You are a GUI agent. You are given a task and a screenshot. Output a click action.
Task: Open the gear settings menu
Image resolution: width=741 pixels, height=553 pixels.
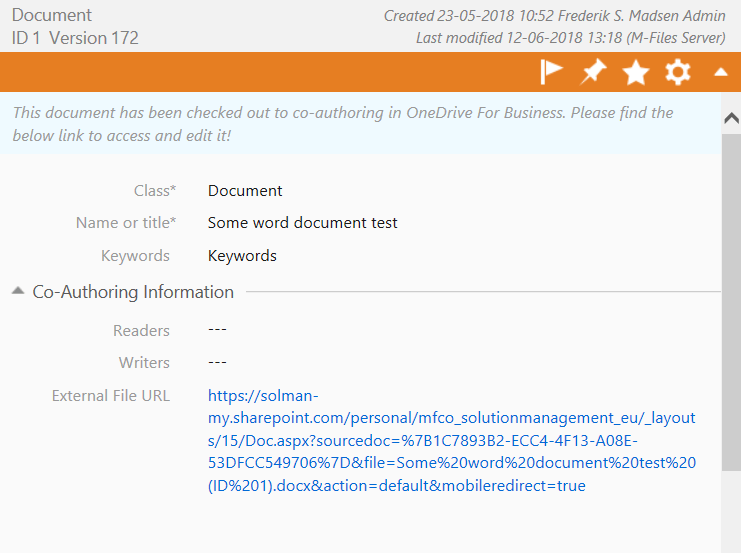click(678, 72)
